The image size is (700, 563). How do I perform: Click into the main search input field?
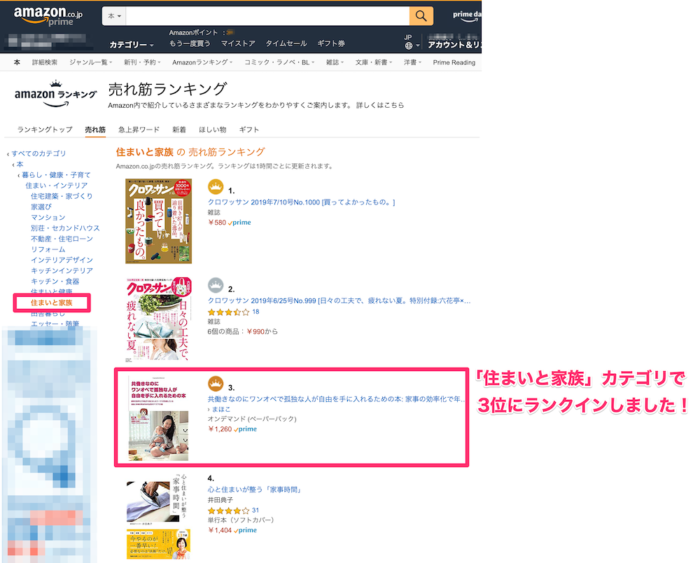click(x=268, y=16)
